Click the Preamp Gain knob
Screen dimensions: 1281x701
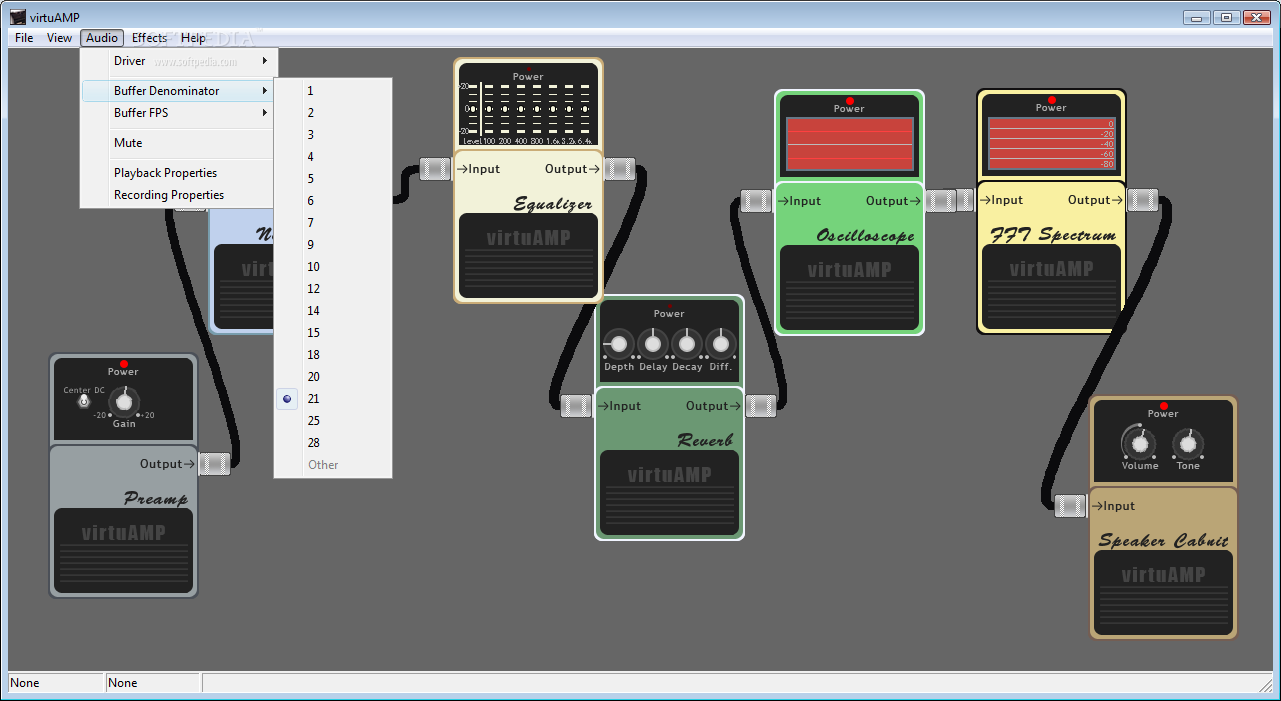coord(123,401)
